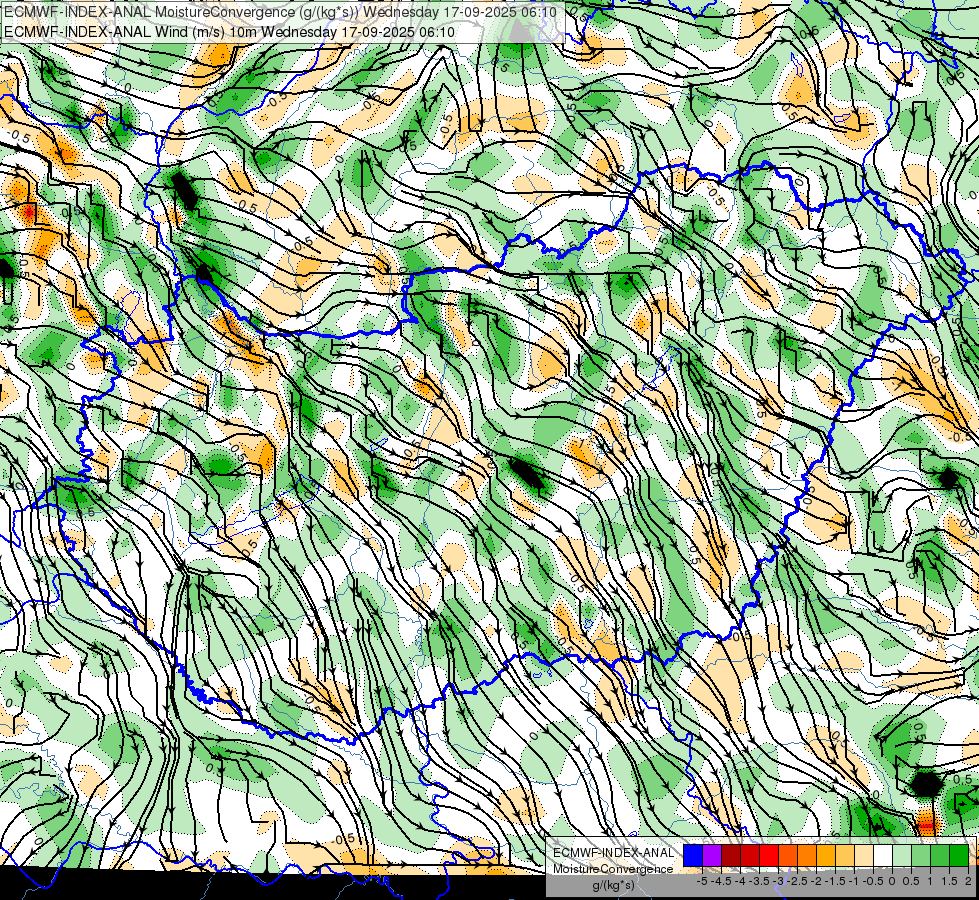Click the legend tick label '1.5'
979x900 pixels.
click(x=950, y=881)
